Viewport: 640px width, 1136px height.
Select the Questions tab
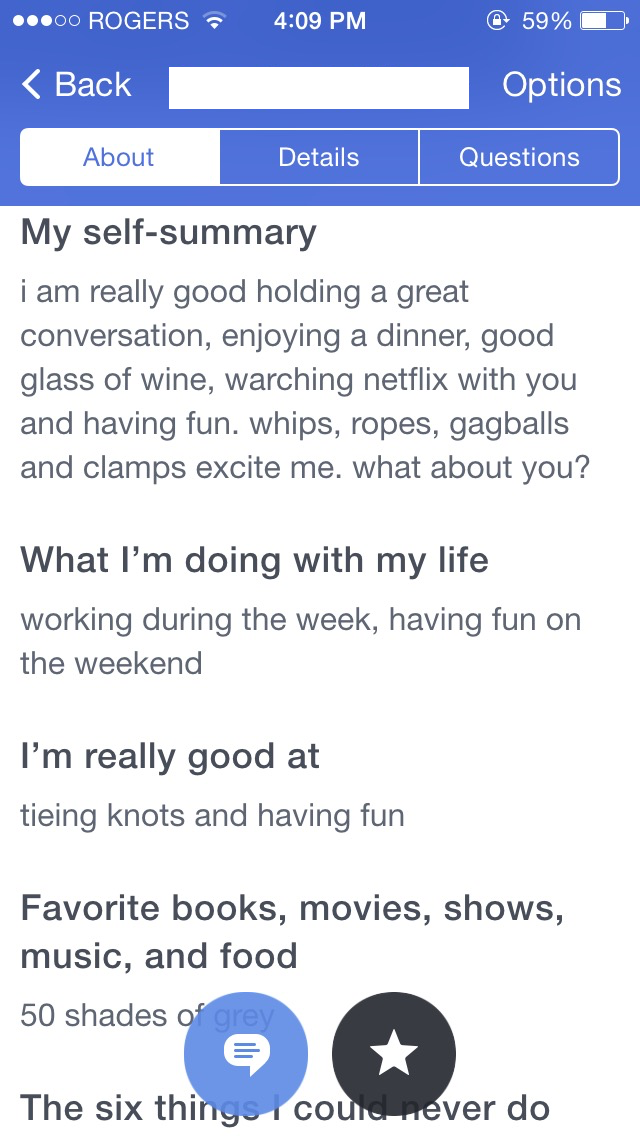tap(519, 157)
